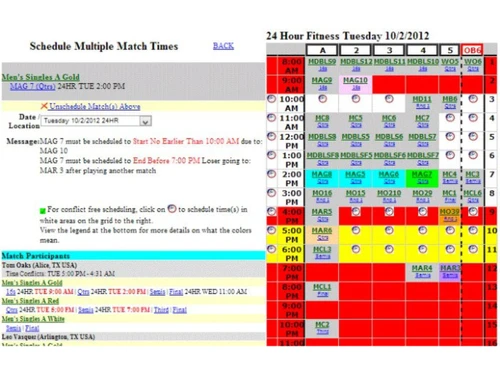Image resolution: width=500 pixels, height=375 pixels.
Task: Click clock icon left of 10:00 AM time label
Action: click(272, 99)
